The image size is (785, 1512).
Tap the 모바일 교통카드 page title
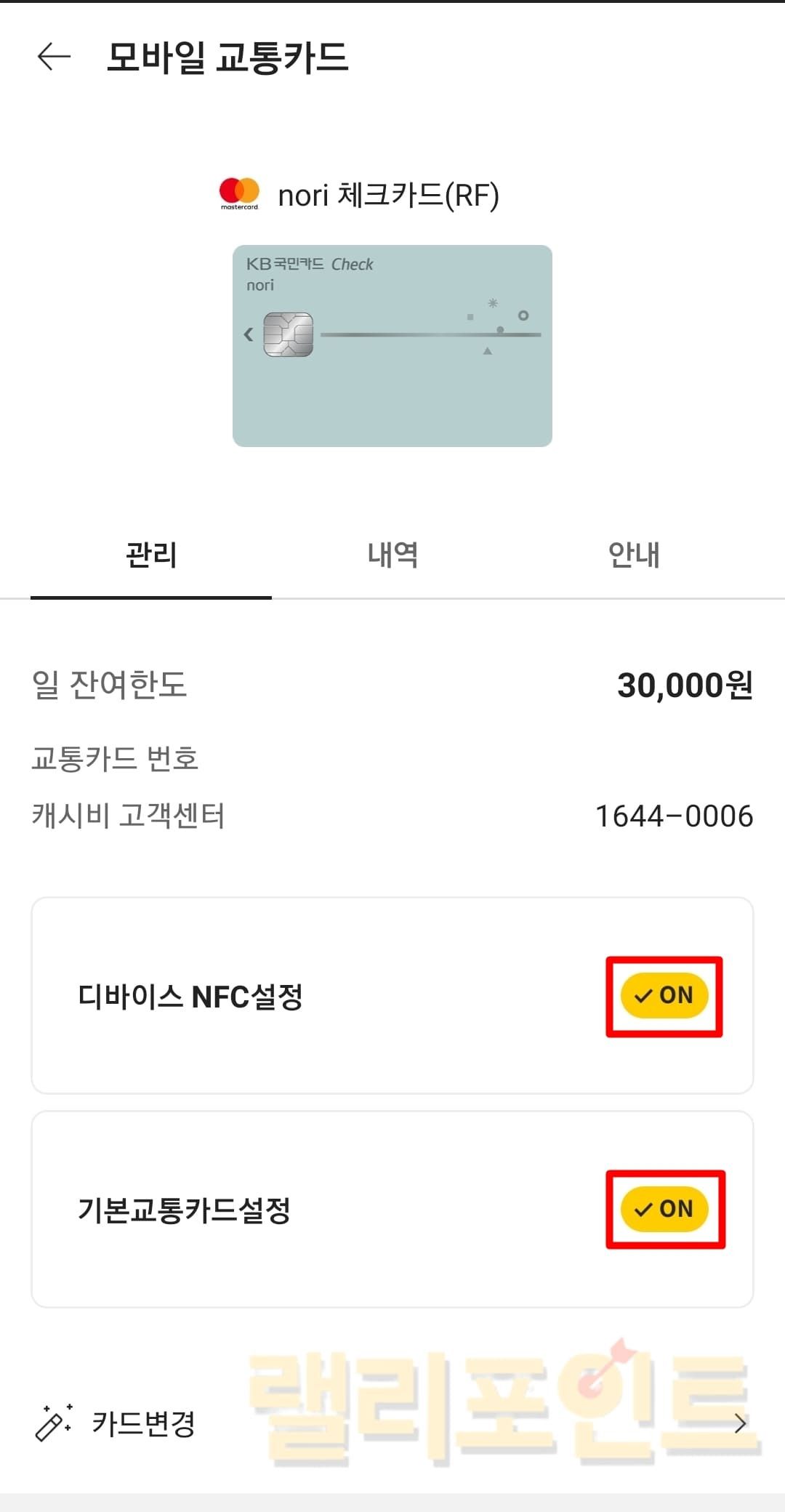pyautogui.click(x=228, y=57)
